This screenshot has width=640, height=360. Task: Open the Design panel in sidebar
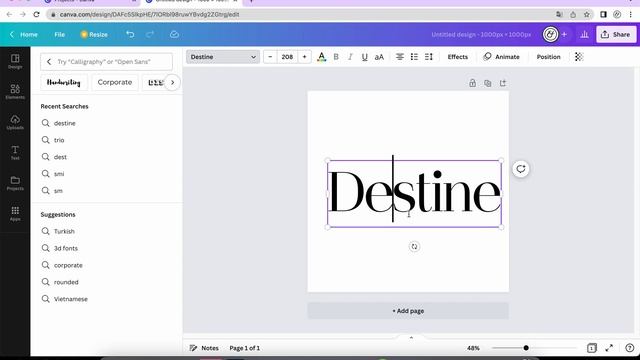(x=15, y=61)
